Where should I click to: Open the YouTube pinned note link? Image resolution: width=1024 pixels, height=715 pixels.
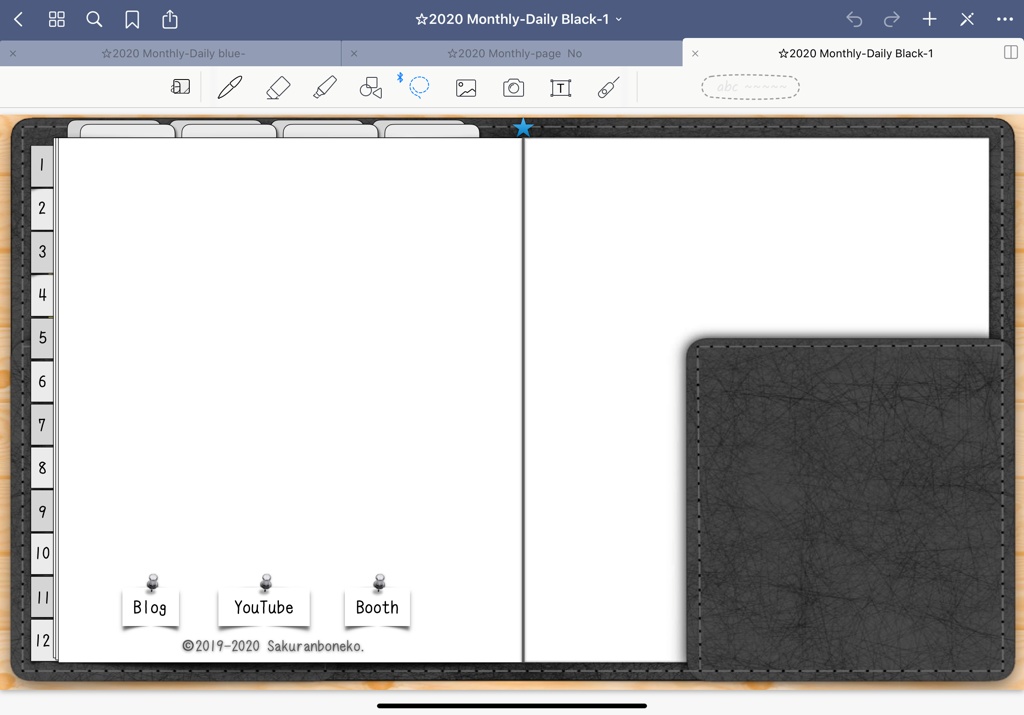coord(264,607)
